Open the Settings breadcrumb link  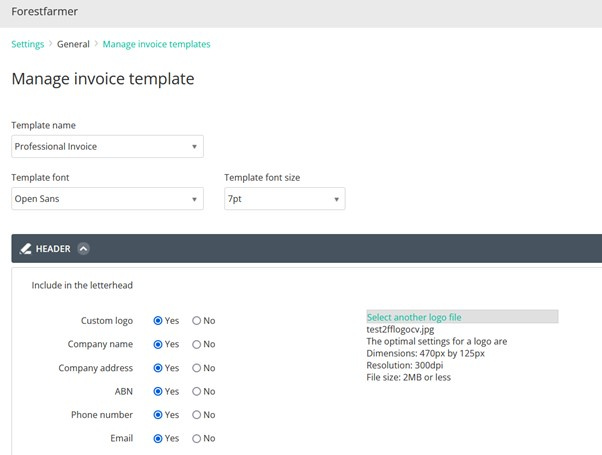pyautogui.click(x=28, y=44)
